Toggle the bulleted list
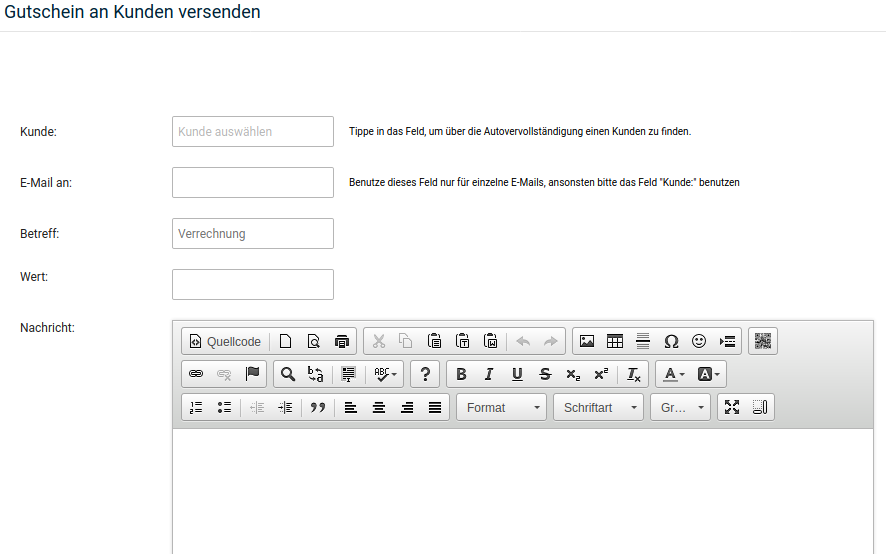886x554 pixels. [x=224, y=407]
